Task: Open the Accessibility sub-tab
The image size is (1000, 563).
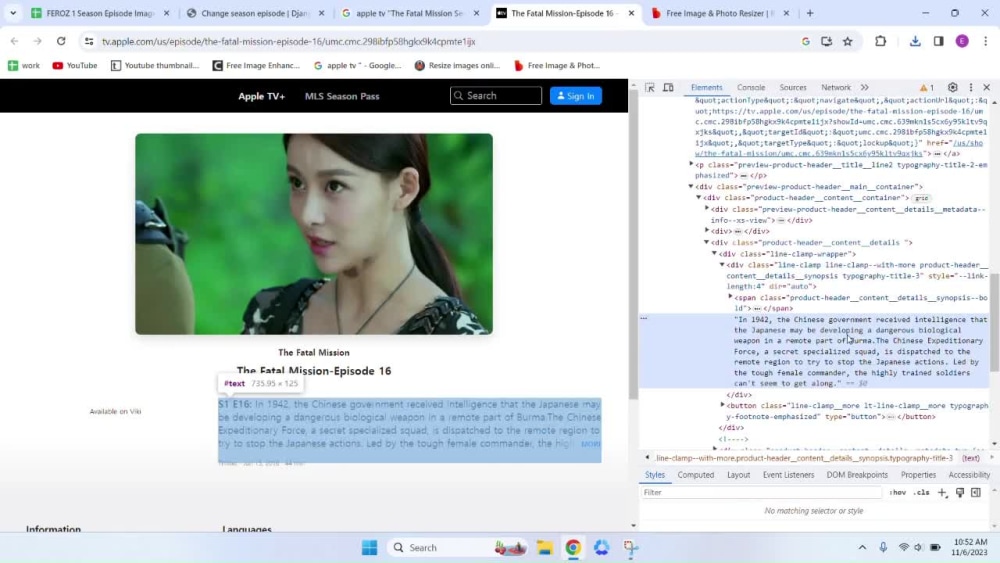Action: (969, 475)
